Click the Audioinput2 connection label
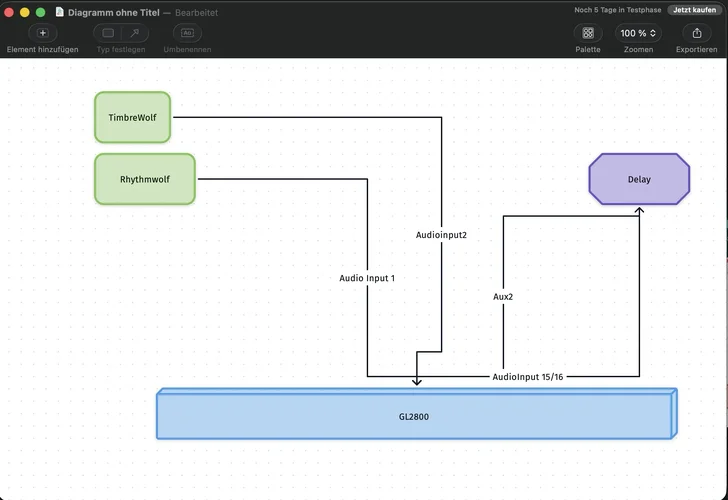The height and width of the screenshot is (500, 728). click(441, 235)
